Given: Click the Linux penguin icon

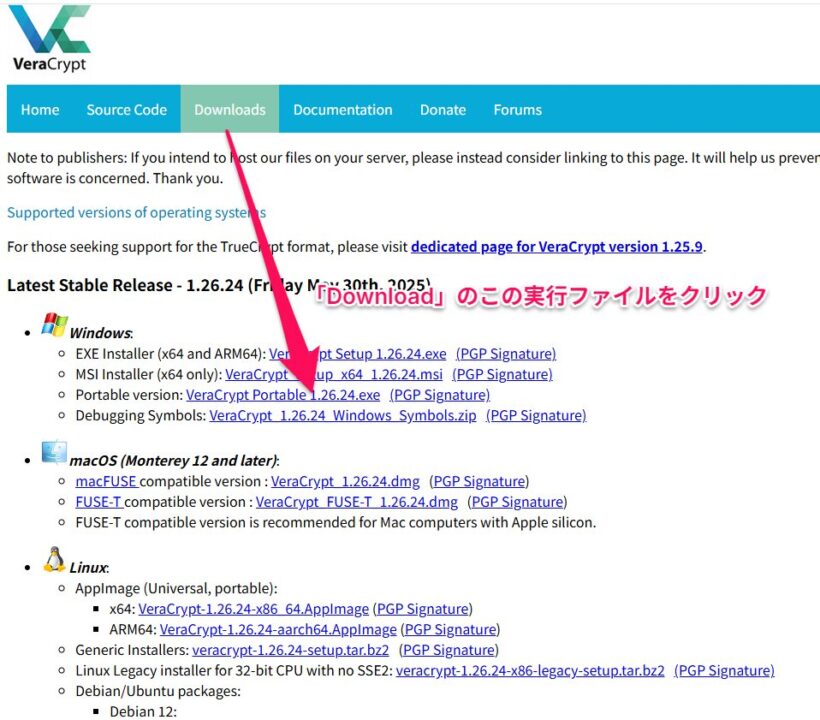Looking at the screenshot, I should (54, 559).
